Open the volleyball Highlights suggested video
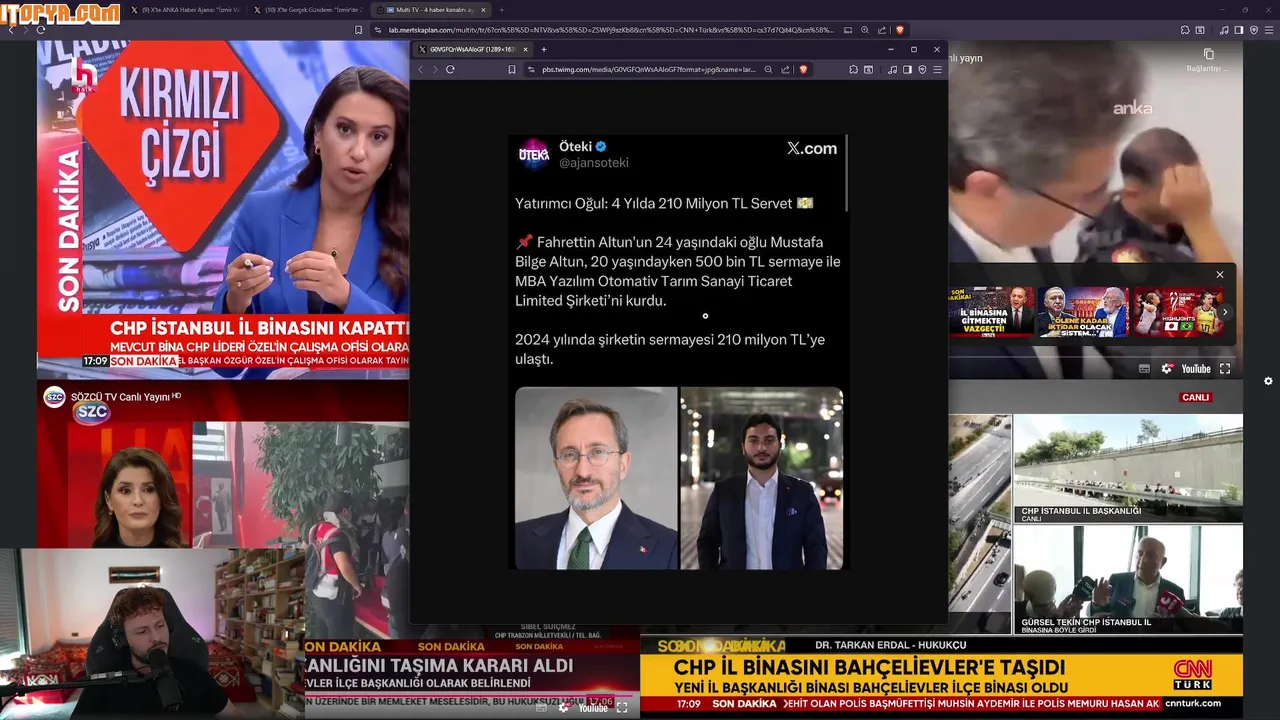The height and width of the screenshot is (720, 1280). [x=1178, y=312]
